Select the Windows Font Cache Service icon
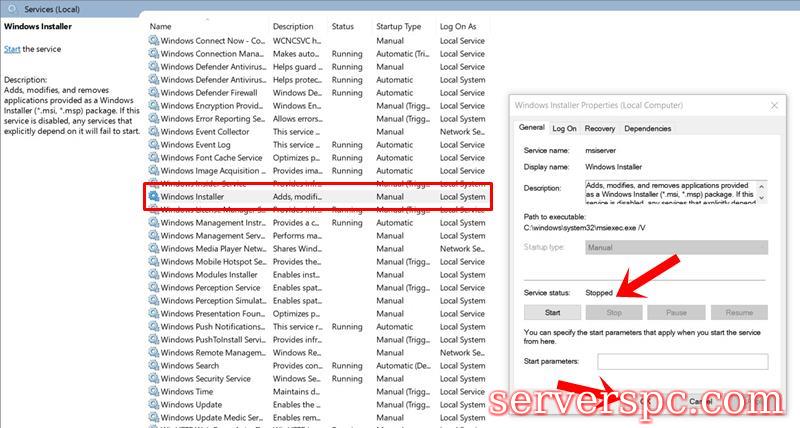The image size is (800, 428). click(x=154, y=158)
